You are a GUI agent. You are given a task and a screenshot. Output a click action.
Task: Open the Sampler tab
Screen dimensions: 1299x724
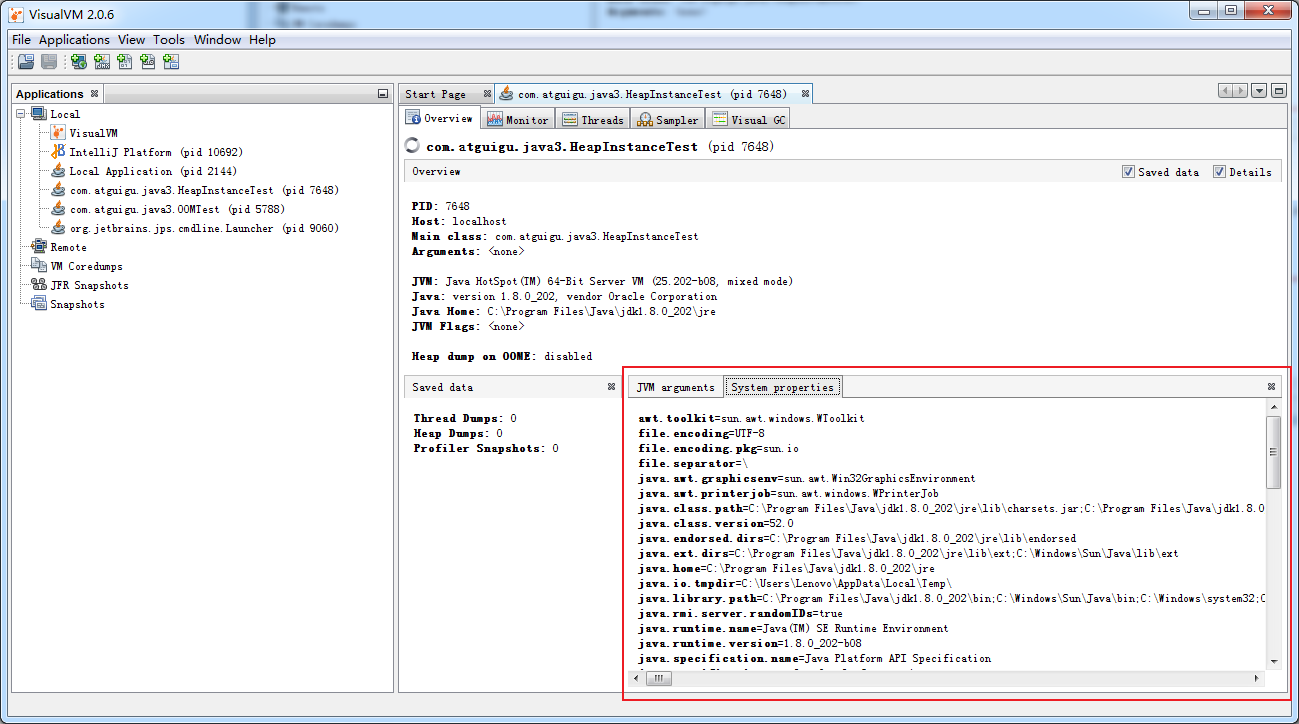click(667, 119)
